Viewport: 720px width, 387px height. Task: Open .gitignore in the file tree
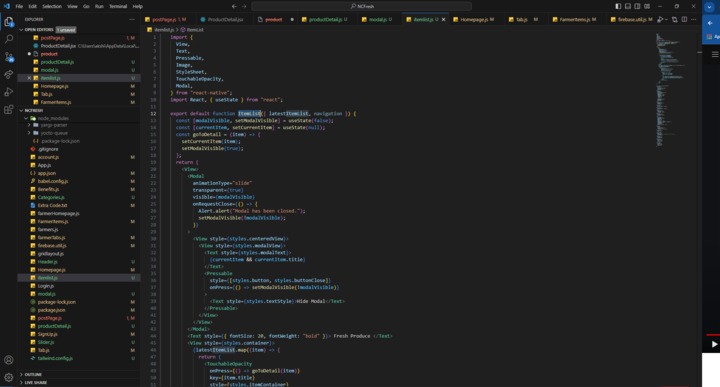pyautogui.click(x=48, y=149)
